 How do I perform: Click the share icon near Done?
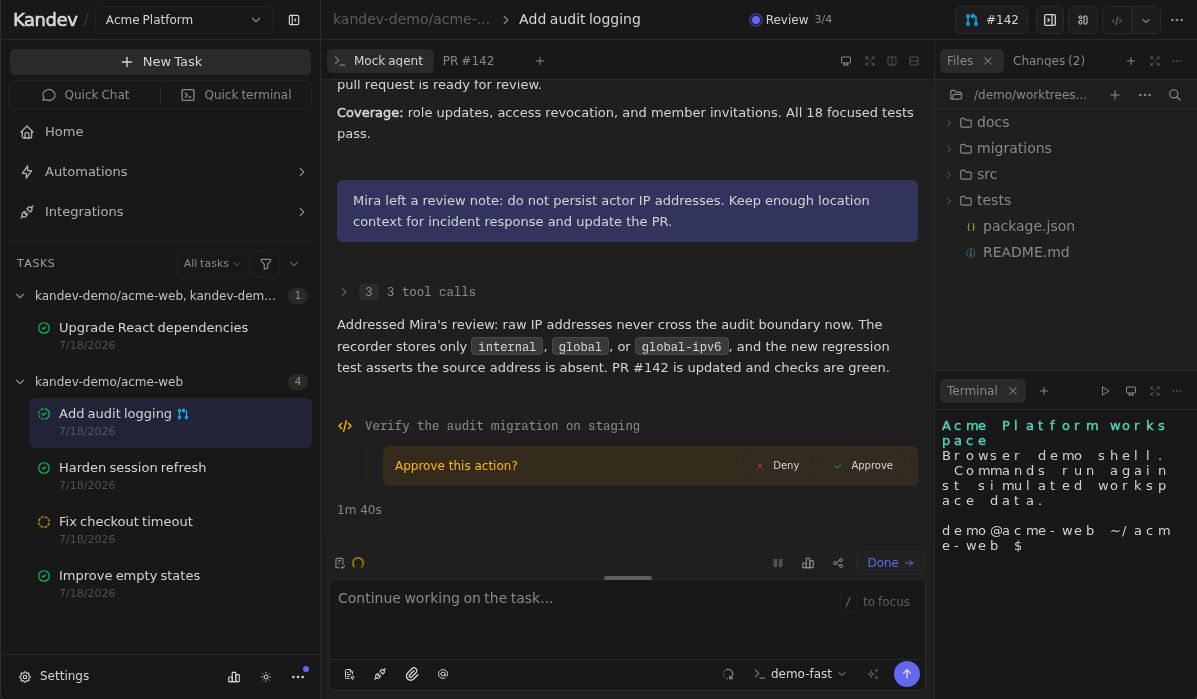click(x=837, y=563)
